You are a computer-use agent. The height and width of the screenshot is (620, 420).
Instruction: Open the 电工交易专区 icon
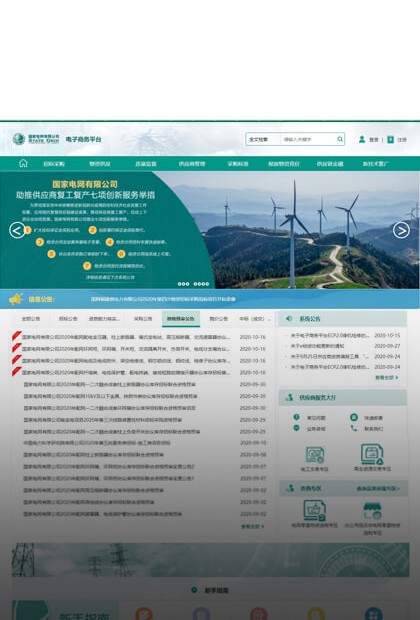coord(315,455)
